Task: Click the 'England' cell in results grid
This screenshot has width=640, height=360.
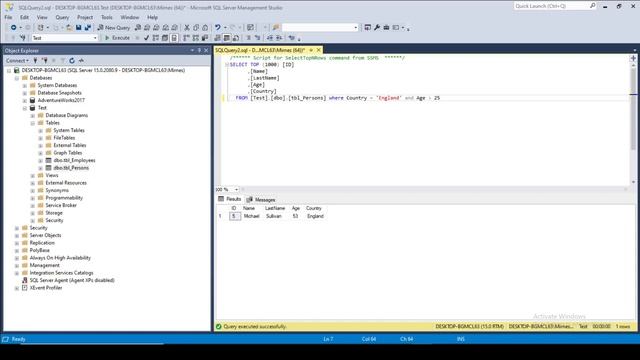Action: pyautogui.click(x=315, y=216)
